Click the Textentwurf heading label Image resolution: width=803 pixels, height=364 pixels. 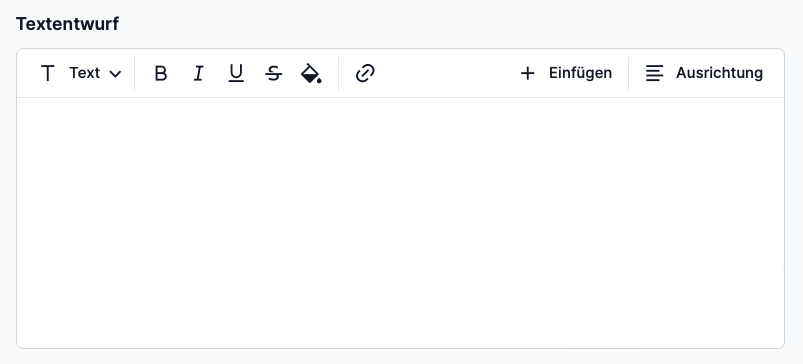[67, 24]
